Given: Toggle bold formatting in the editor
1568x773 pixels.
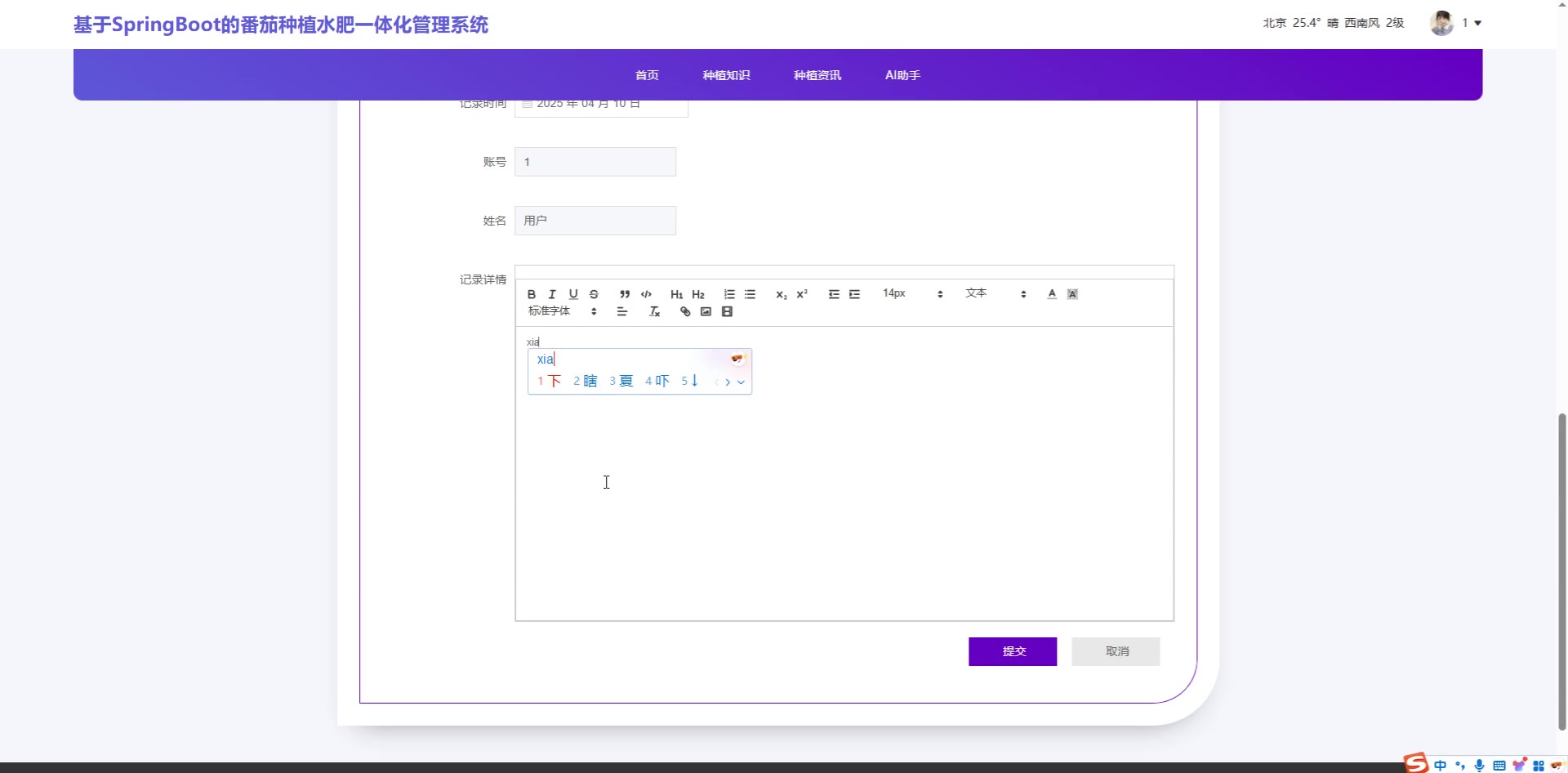Looking at the screenshot, I should [x=532, y=294].
